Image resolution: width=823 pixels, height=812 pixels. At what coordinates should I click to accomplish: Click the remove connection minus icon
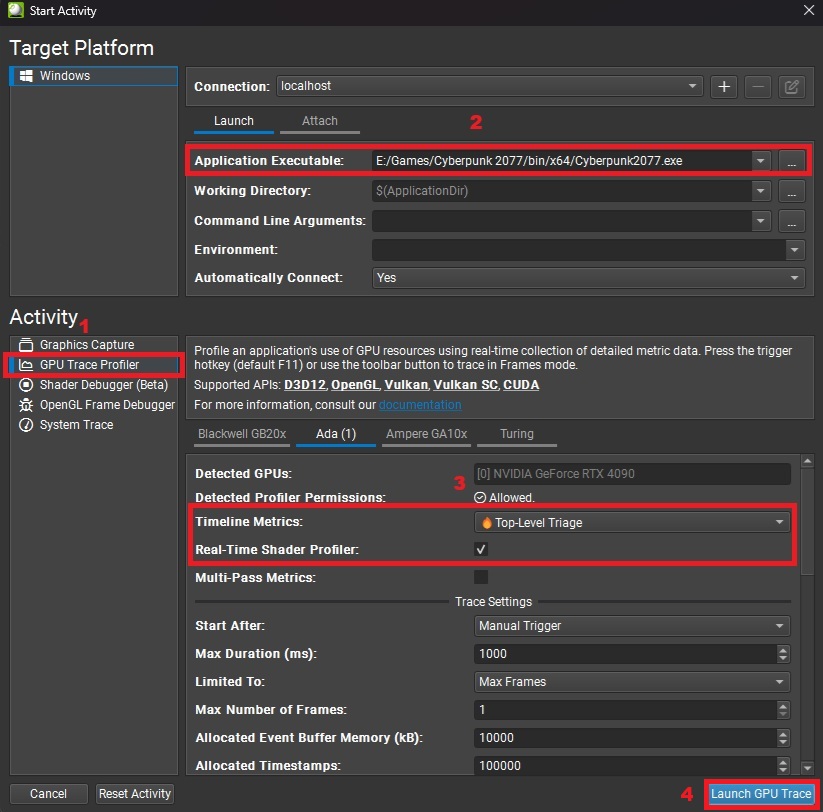coord(758,87)
